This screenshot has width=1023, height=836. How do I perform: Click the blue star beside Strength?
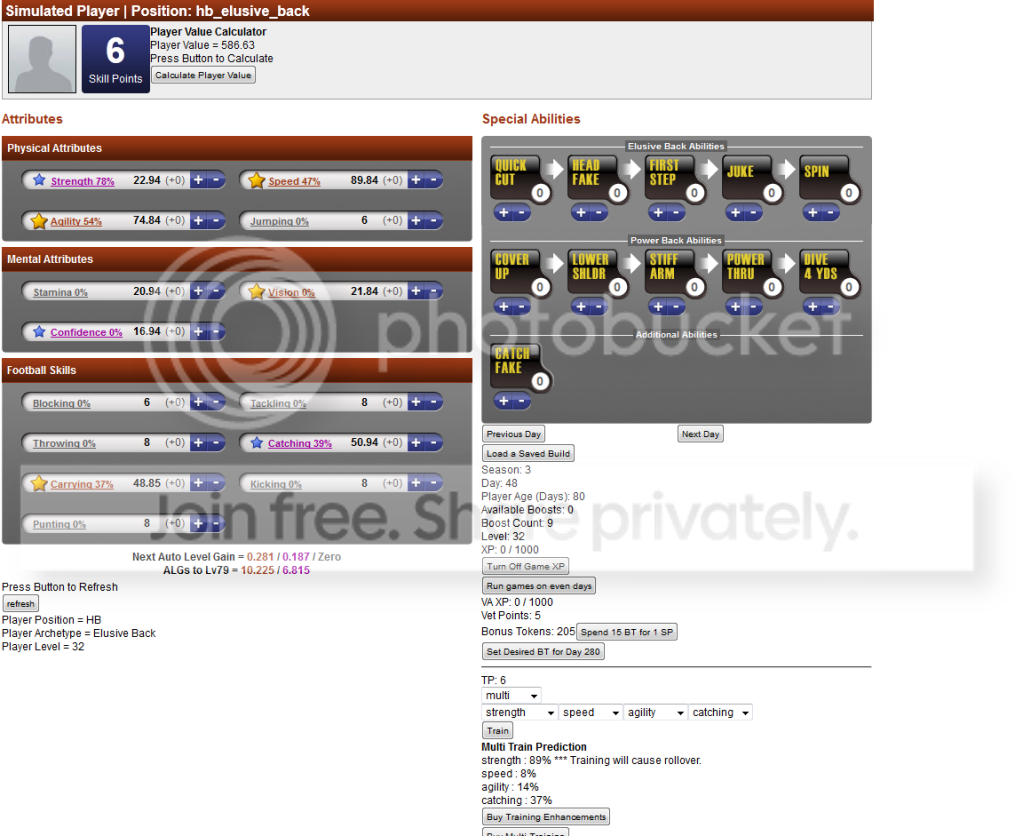pos(39,181)
